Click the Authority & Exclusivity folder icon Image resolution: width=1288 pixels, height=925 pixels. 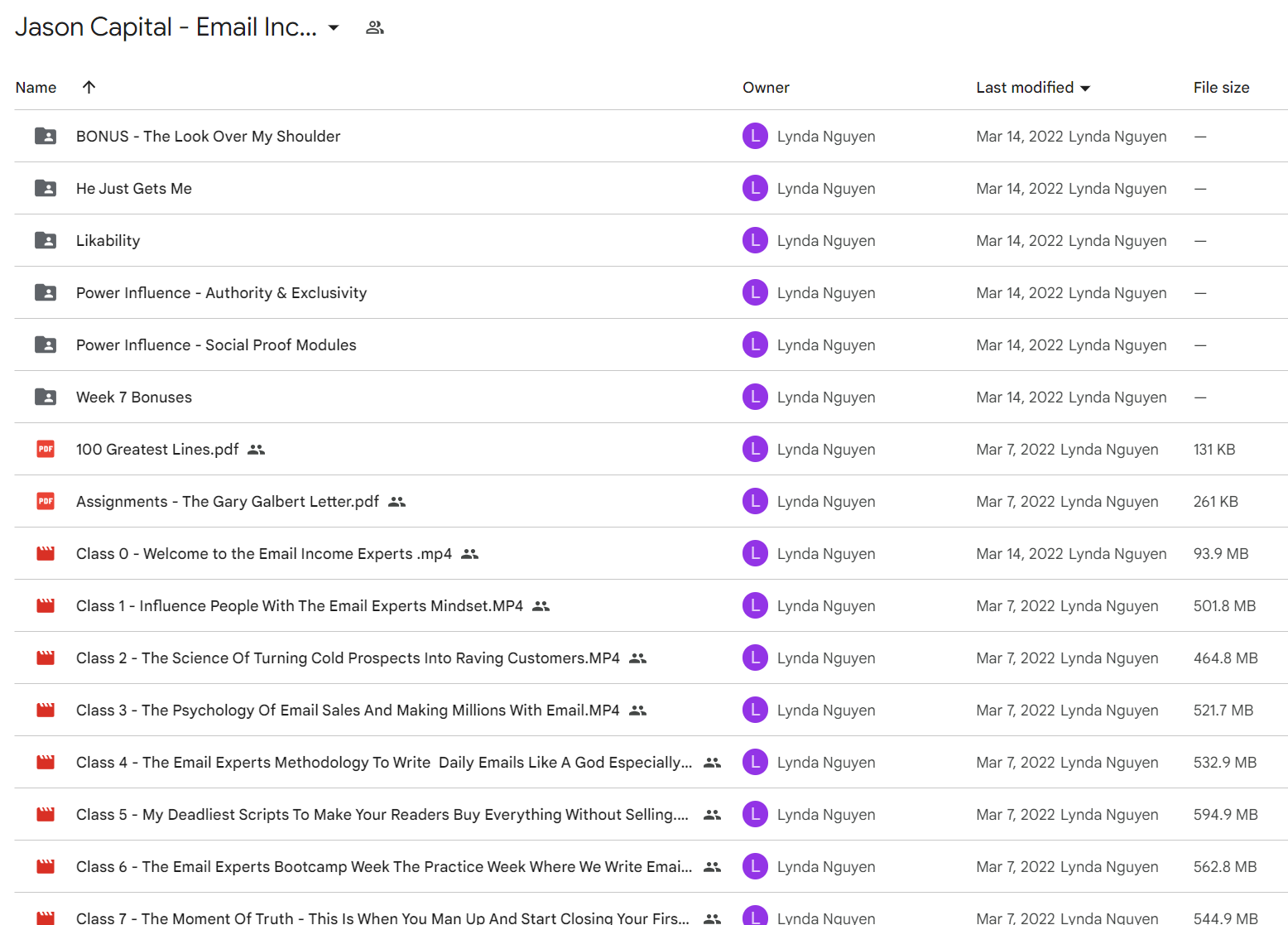pos(46,292)
